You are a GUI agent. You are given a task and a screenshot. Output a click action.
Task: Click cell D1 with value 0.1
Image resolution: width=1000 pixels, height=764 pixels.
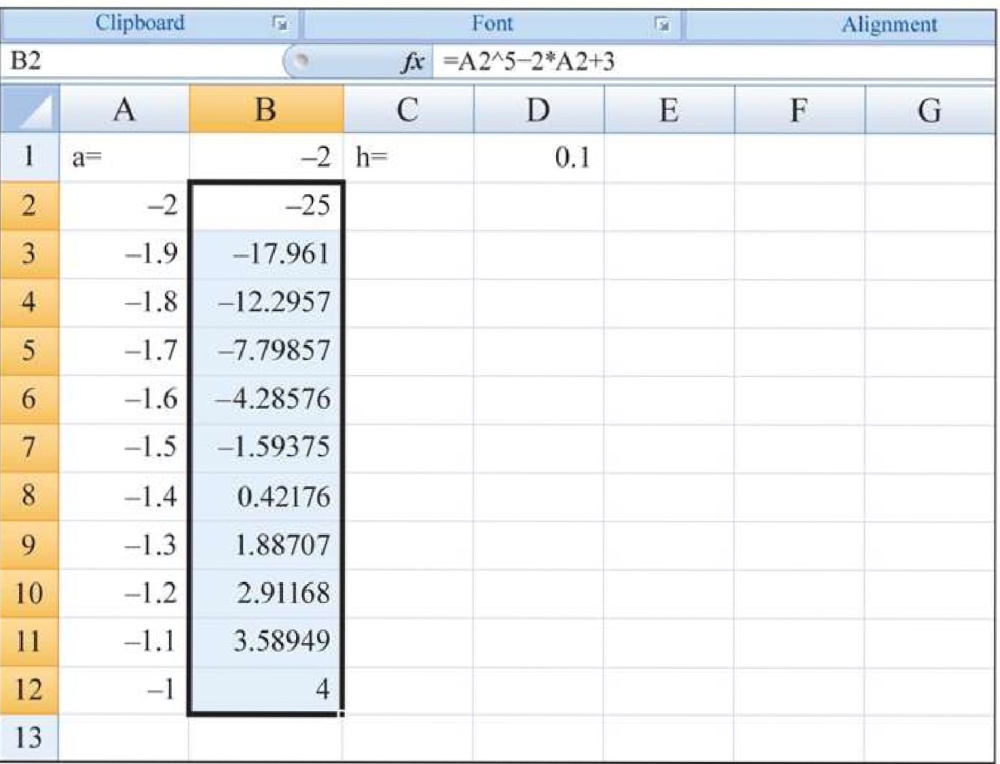539,157
